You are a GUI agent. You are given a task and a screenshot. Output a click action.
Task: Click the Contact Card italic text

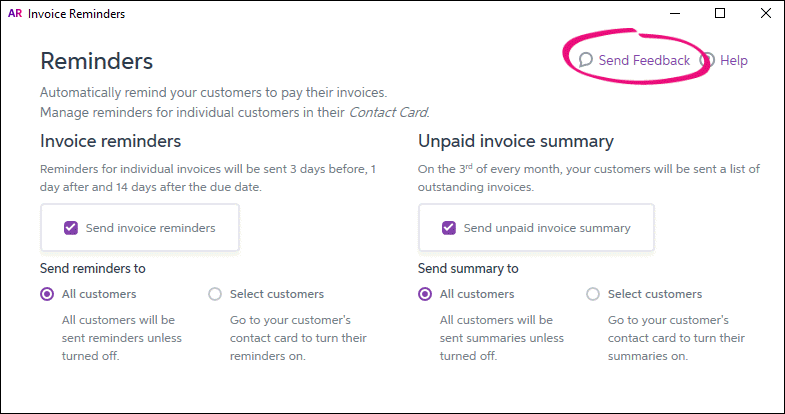(x=388, y=112)
